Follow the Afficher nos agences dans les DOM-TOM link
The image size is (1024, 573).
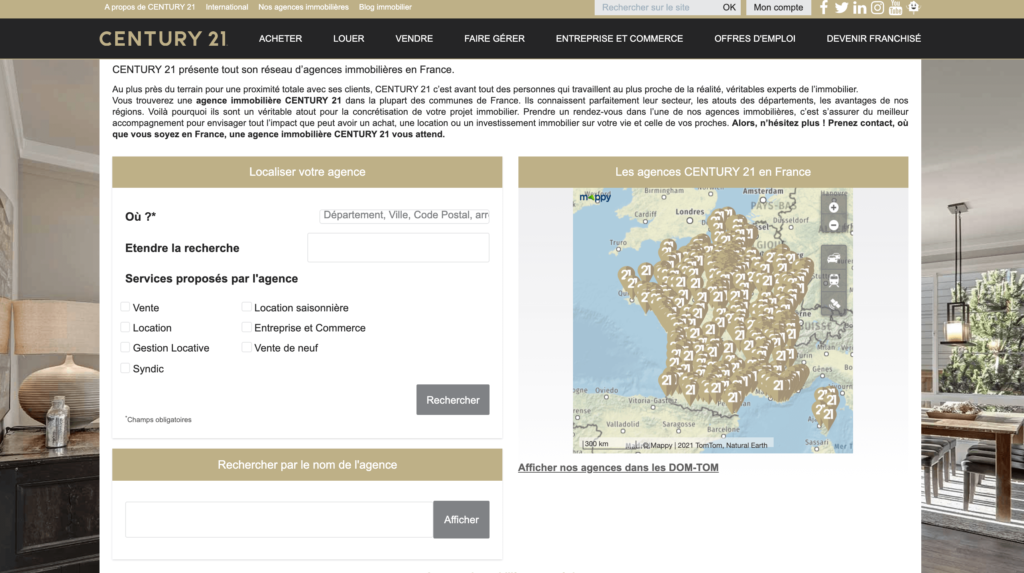click(618, 468)
